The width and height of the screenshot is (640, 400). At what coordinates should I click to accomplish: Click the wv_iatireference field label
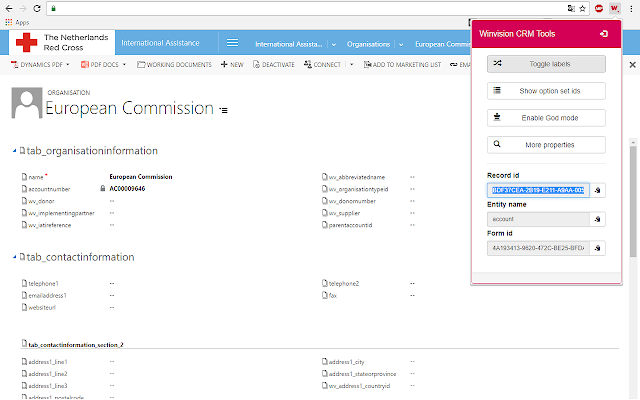pyautogui.click(x=49, y=225)
